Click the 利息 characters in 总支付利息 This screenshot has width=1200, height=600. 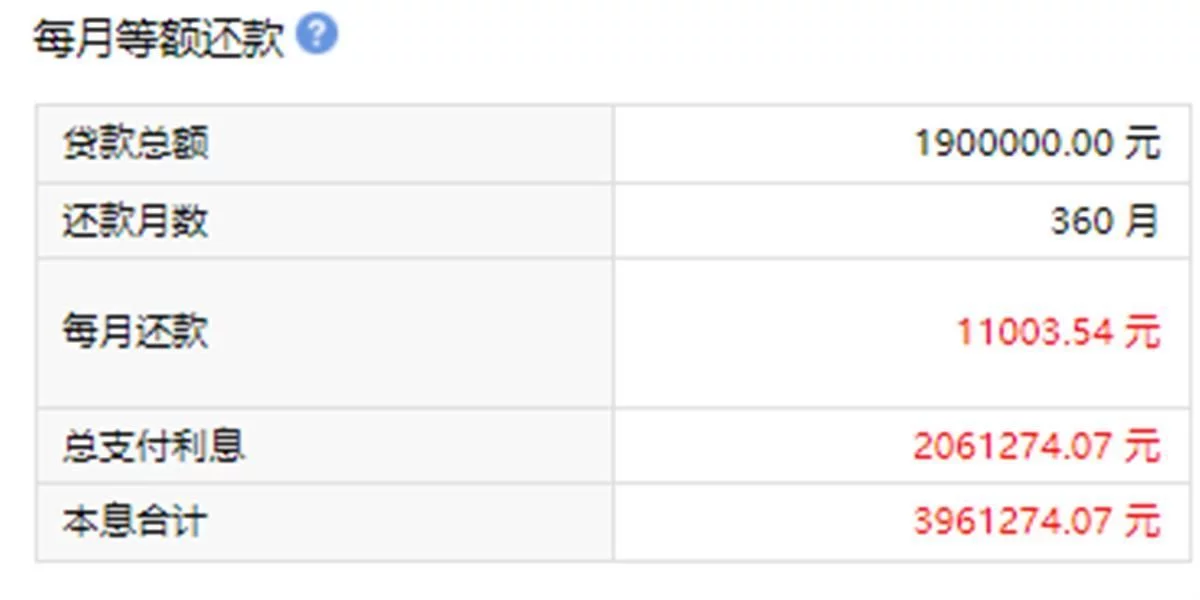(x=208, y=446)
